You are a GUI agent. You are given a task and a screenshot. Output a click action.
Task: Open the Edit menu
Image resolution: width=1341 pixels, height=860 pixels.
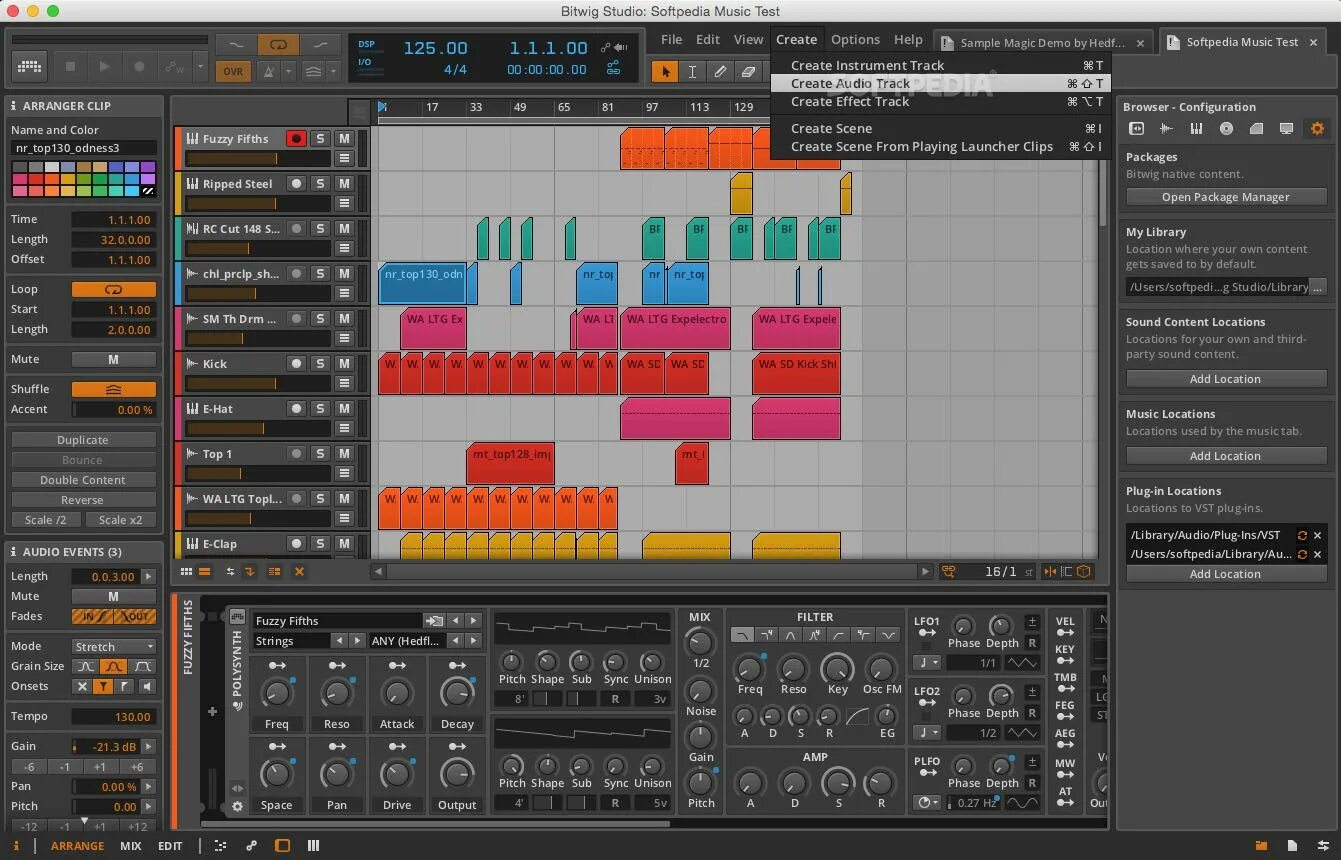tap(708, 40)
